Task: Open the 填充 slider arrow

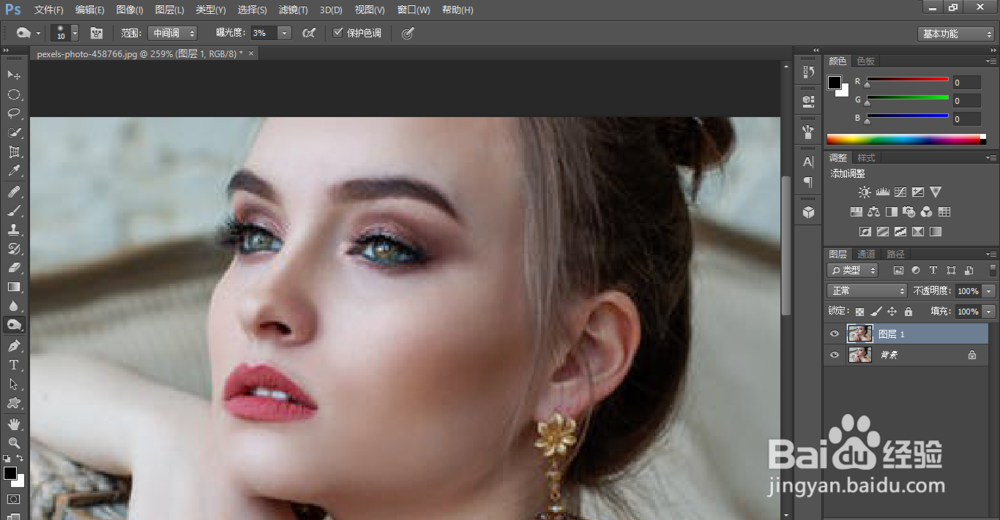Action: (989, 311)
